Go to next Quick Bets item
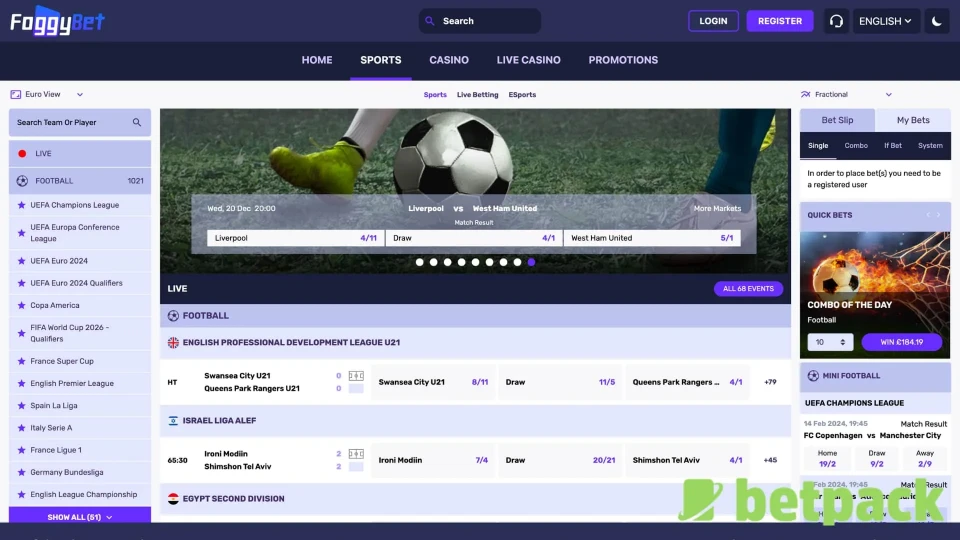The width and height of the screenshot is (960, 540). click(939, 215)
